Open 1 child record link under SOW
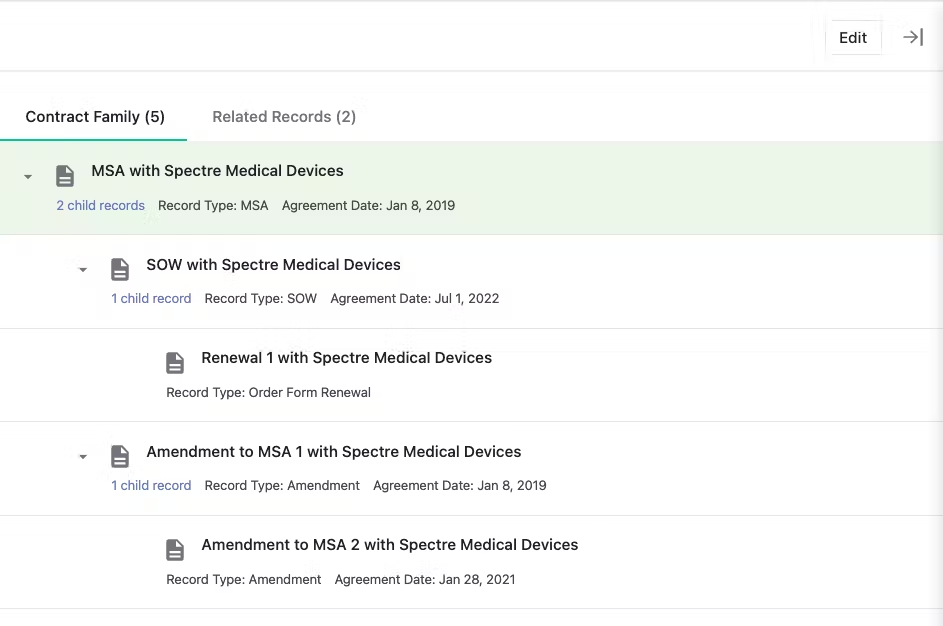This screenshot has width=943, height=626. click(x=151, y=299)
